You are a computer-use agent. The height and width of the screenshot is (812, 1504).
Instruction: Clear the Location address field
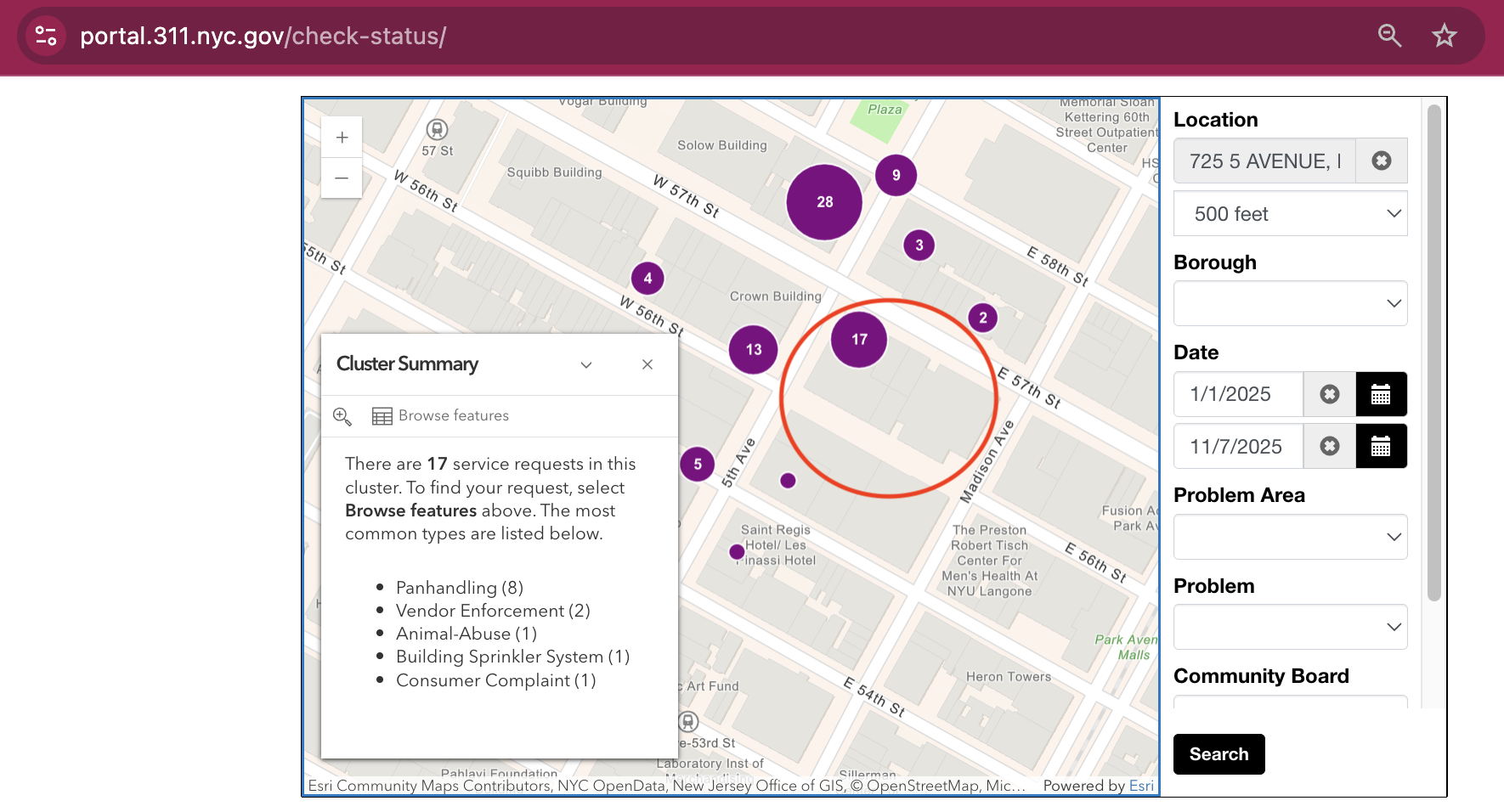tap(1381, 161)
